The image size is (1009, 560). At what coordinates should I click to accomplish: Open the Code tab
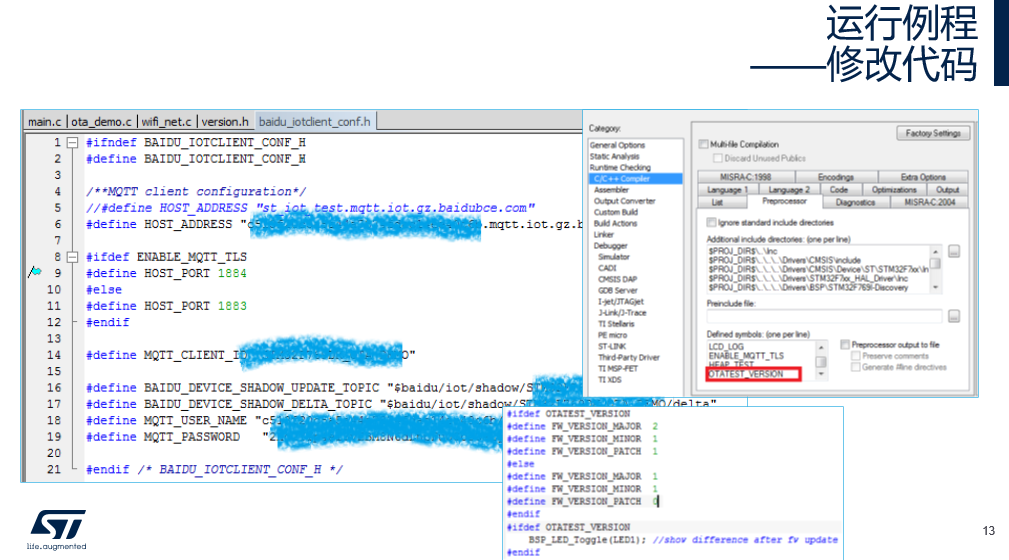point(838,190)
